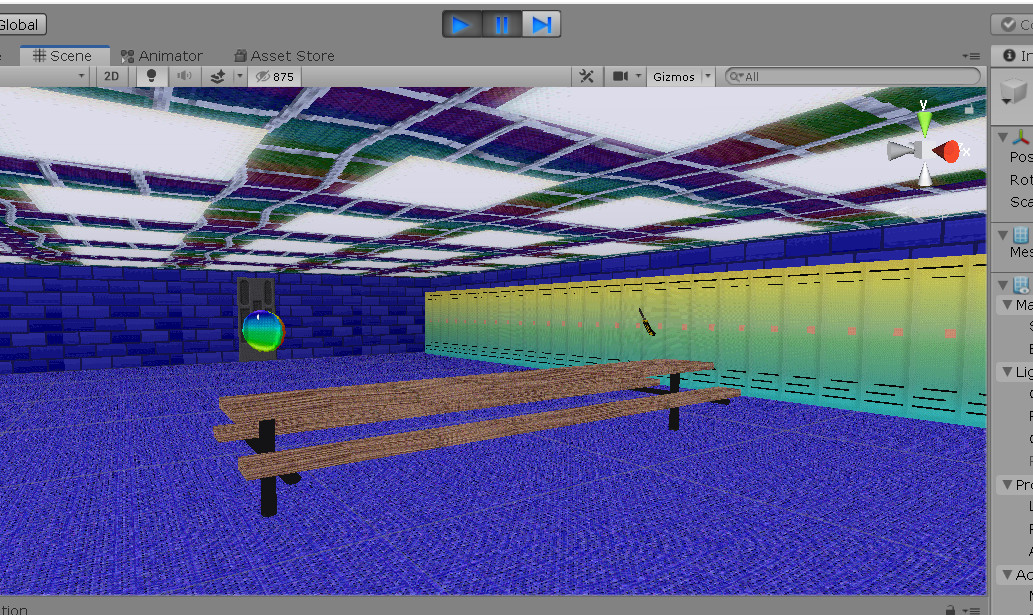Click the Global handle rotation button
Viewport: 1033px width, 615px height.
[x=20, y=25]
